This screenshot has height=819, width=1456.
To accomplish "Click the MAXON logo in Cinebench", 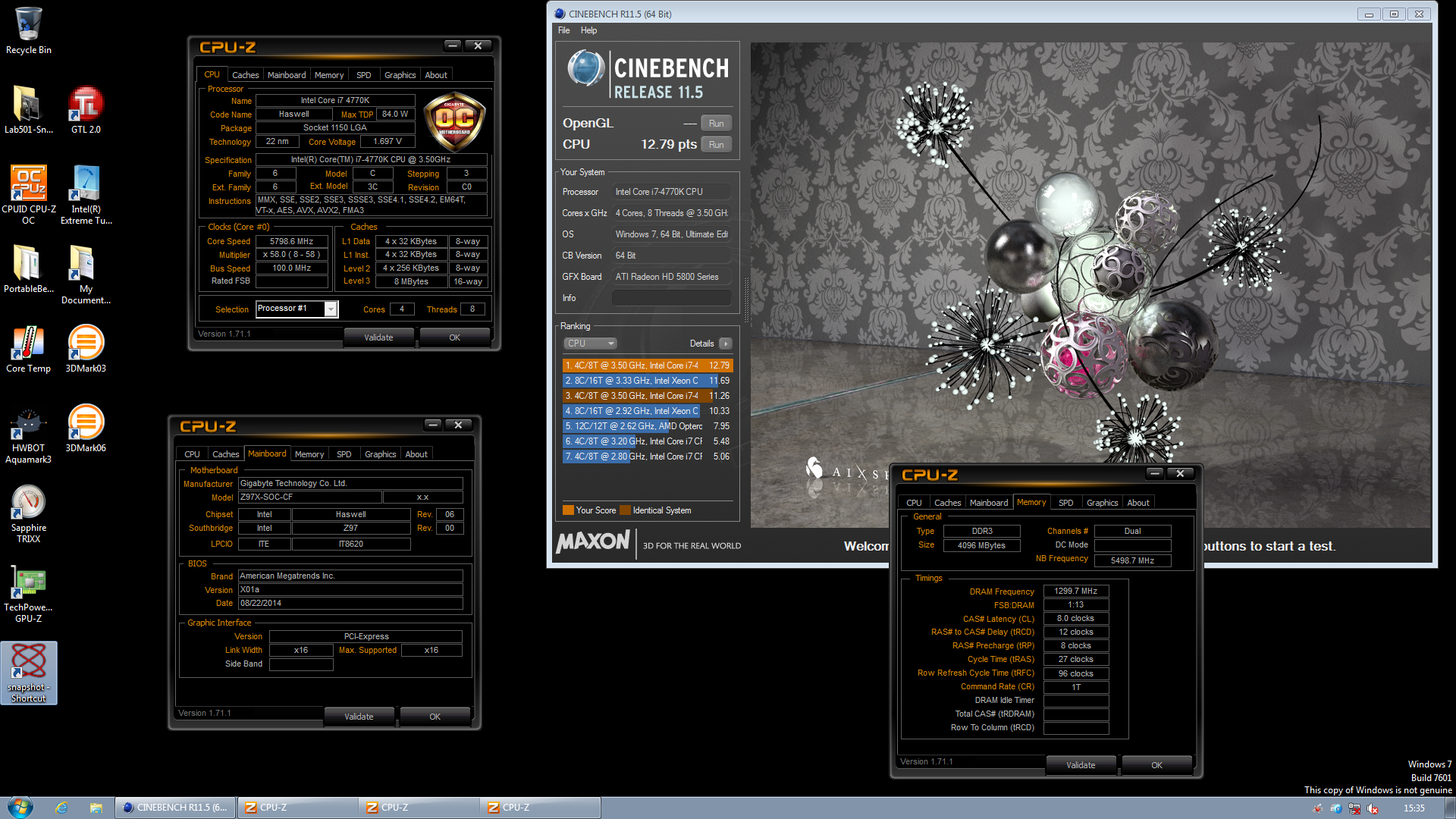I will [x=593, y=541].
